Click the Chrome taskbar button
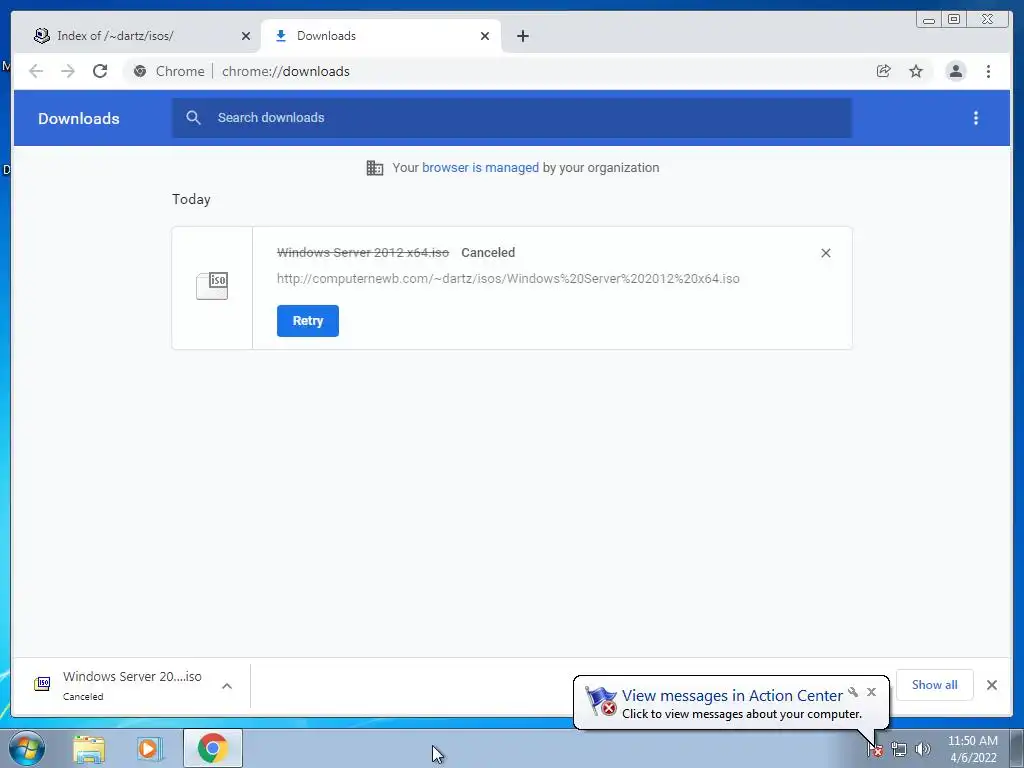Screen dimensions: 1024x768 coord(213,748)
